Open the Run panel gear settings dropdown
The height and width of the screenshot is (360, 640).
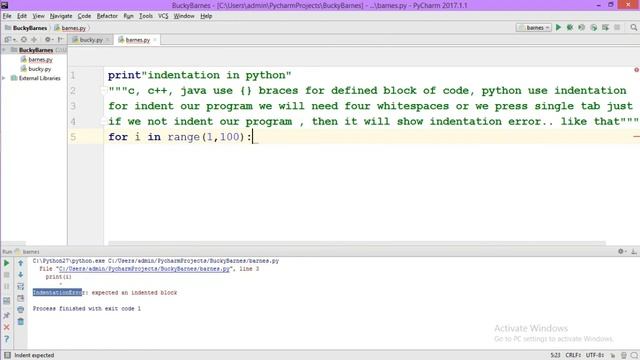tap(622, 251)
